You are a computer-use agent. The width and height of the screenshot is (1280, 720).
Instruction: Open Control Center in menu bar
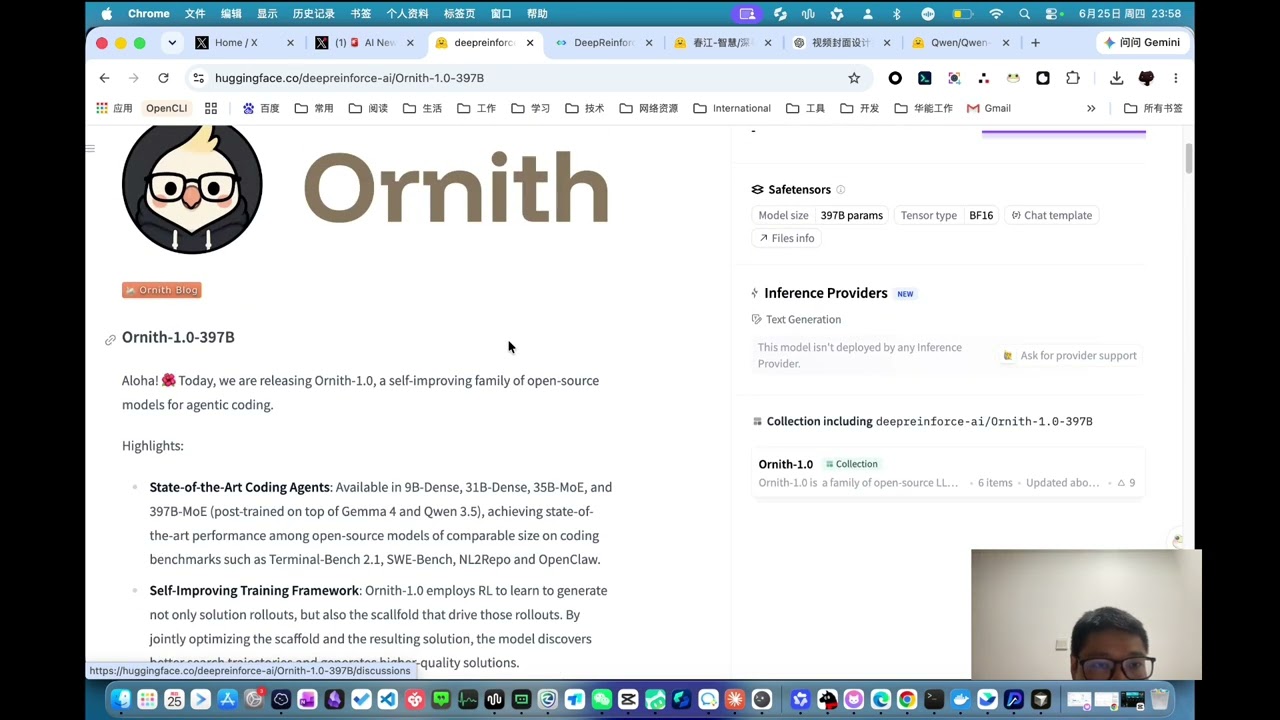point(1053,14)
